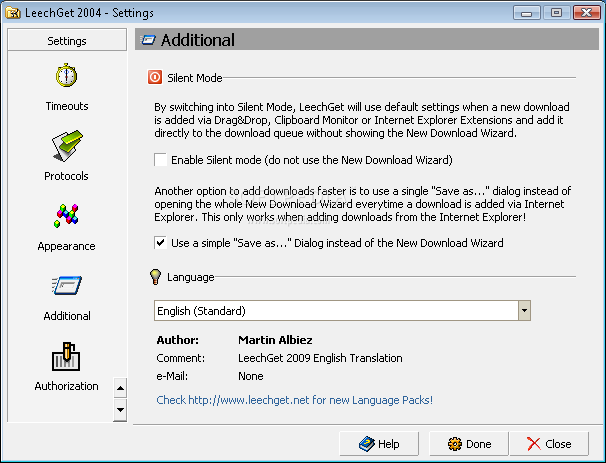Select the Timeouts label in sidebar

point(67,106)
